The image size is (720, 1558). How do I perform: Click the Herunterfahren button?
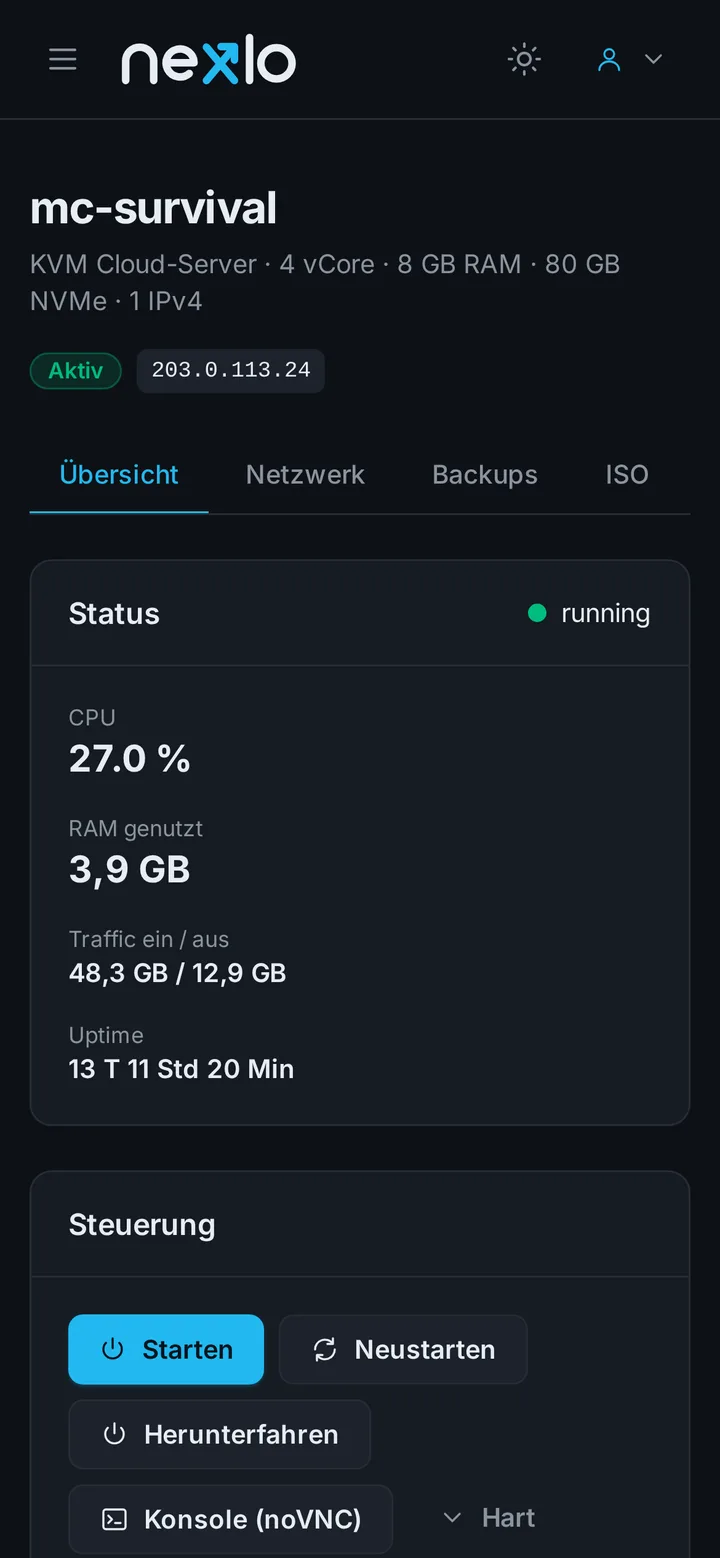tap(220, 1434)
